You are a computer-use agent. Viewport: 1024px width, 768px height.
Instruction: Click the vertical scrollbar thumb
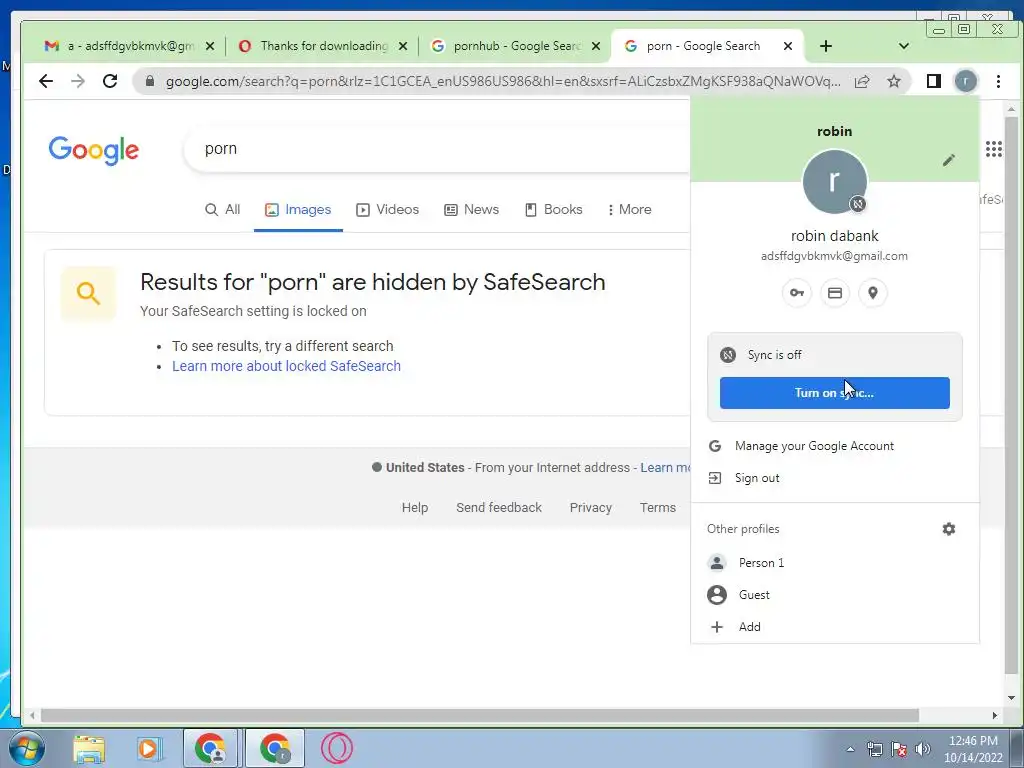click(1011, 396)
